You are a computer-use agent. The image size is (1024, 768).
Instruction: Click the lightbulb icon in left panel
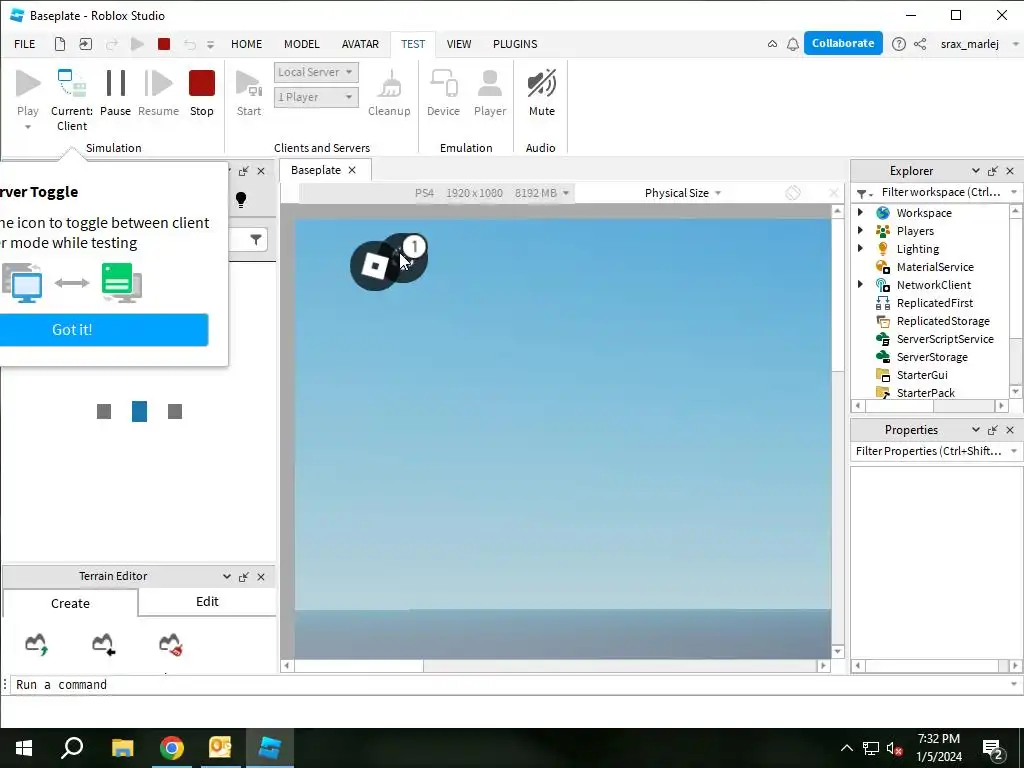tap(241, 200)
